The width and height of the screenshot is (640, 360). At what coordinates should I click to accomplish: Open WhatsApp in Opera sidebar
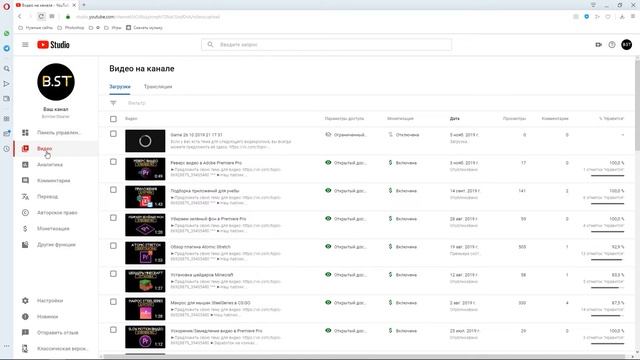pos(7,33)
